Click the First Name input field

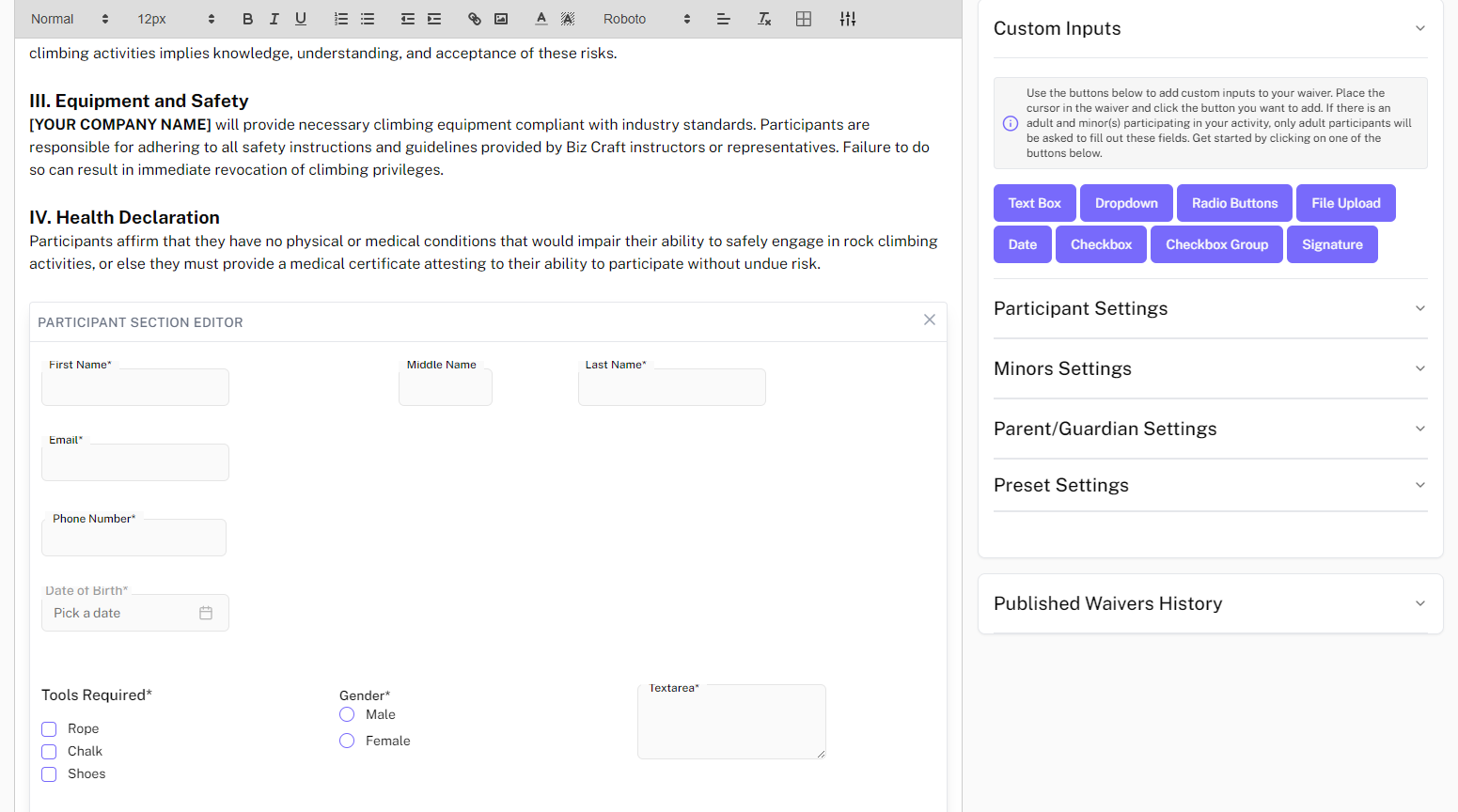[135, 388]
